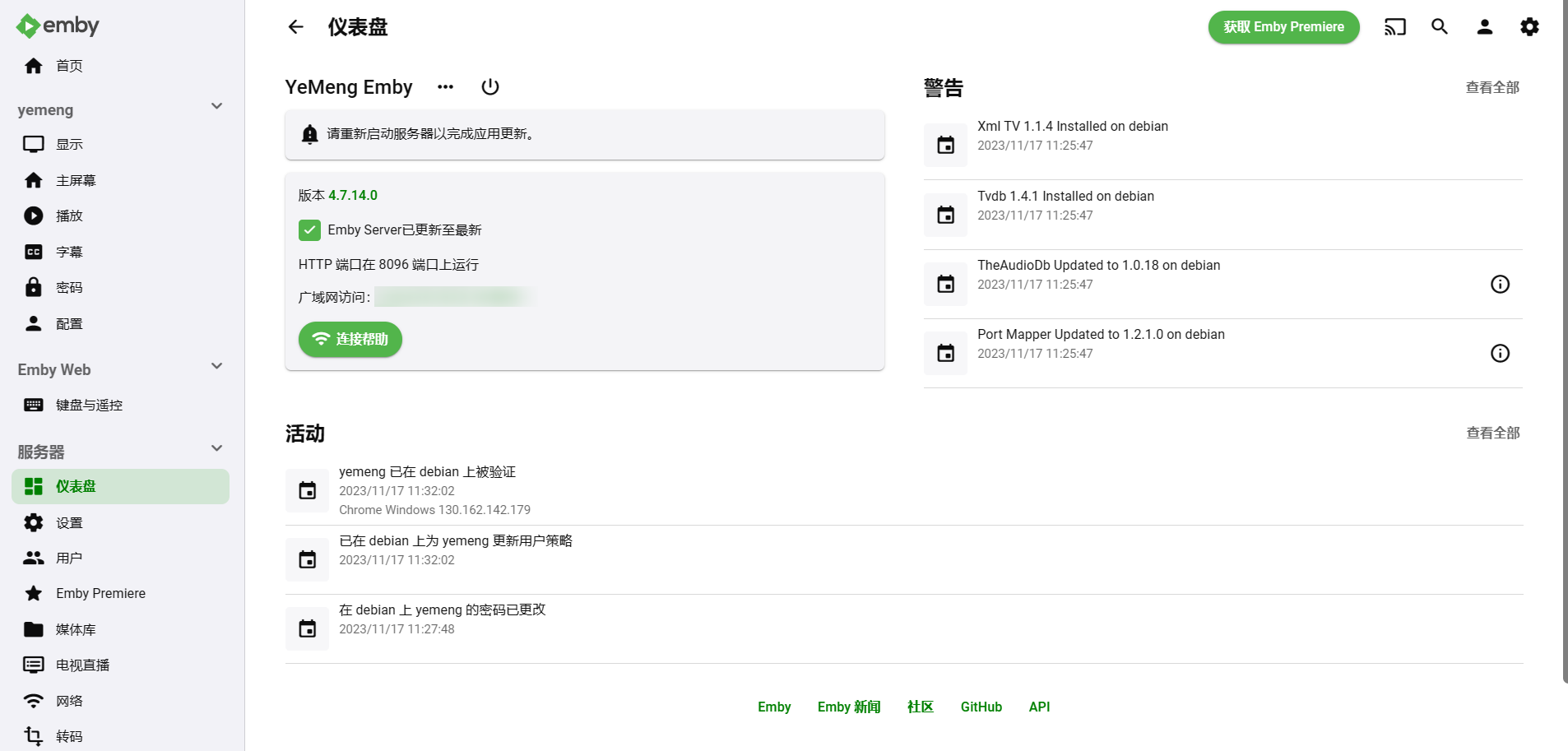Click the Emby logo

pyautogui.click(x=58, y=26)
